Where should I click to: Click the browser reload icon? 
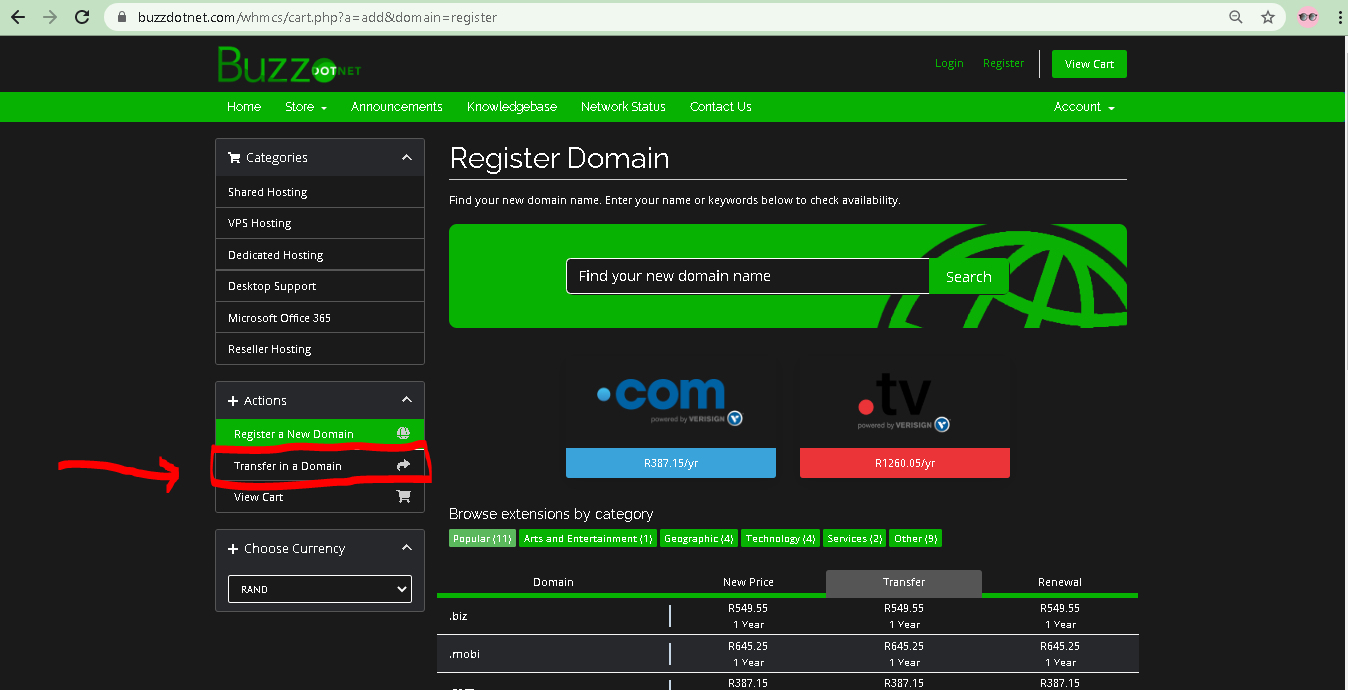[82, 17]
